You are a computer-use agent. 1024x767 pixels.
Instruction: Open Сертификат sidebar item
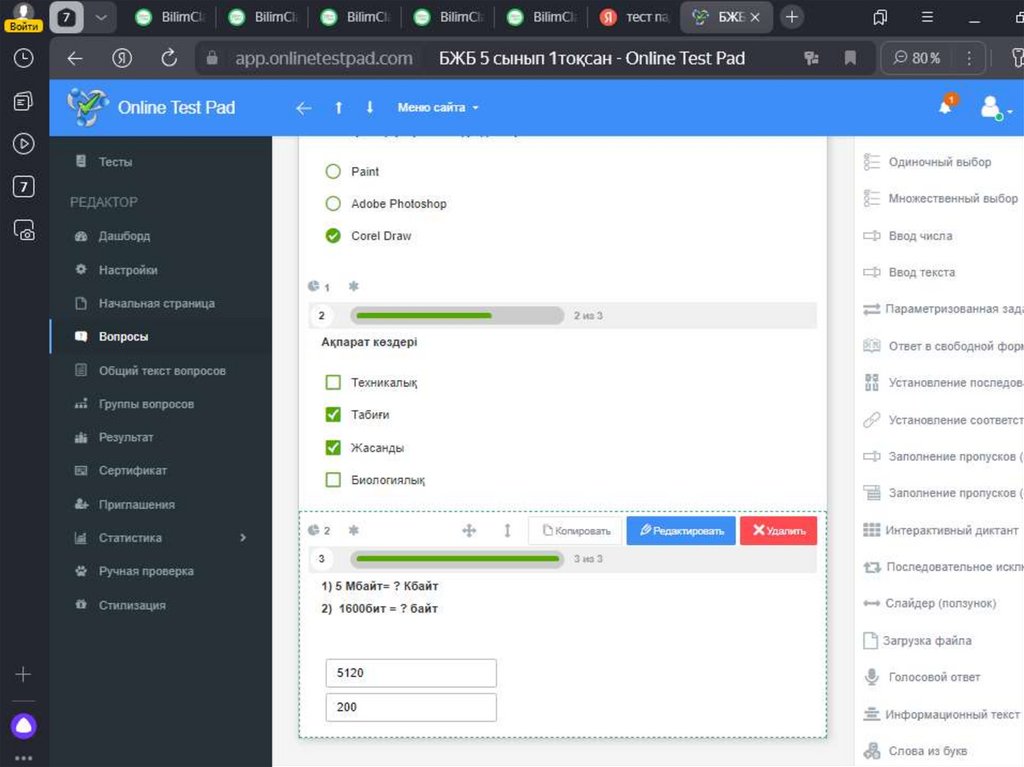pyautogui.click(x=133, y=470)
